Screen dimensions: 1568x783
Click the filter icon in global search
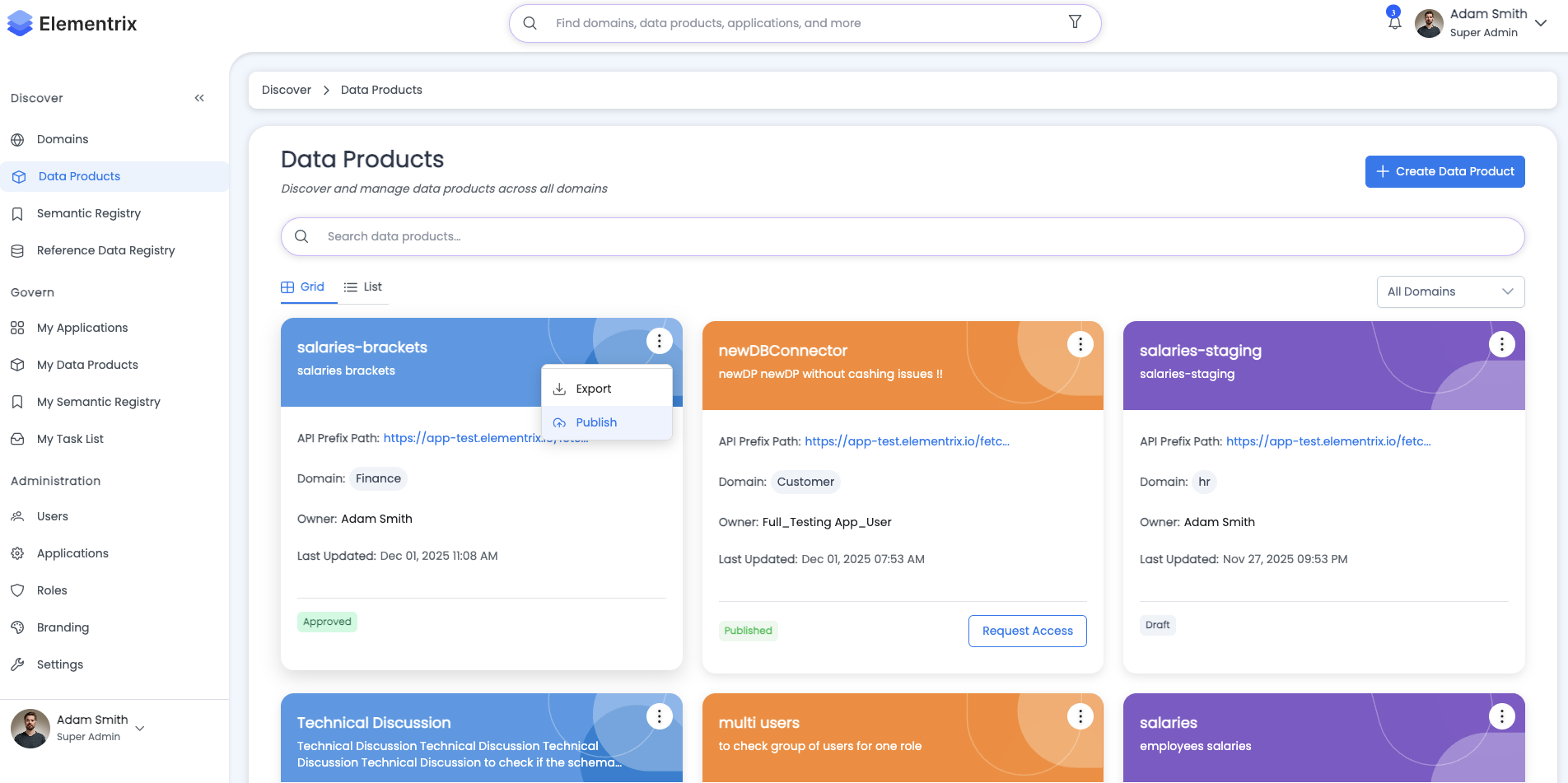(x=1075, y=22)
